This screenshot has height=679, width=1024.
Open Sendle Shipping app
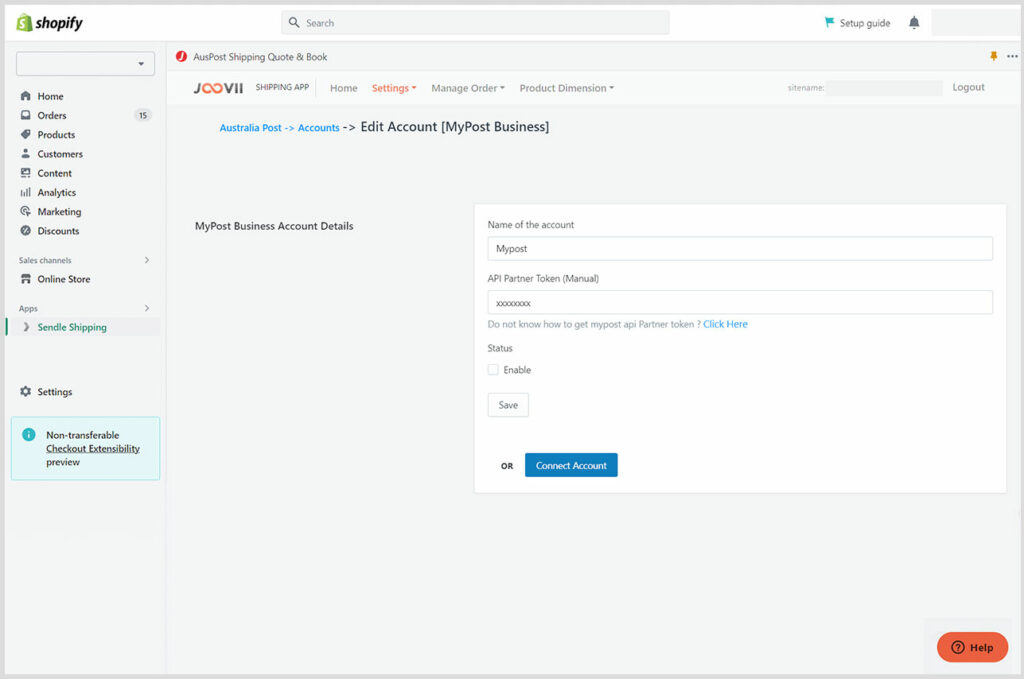[x=72, y=327]
